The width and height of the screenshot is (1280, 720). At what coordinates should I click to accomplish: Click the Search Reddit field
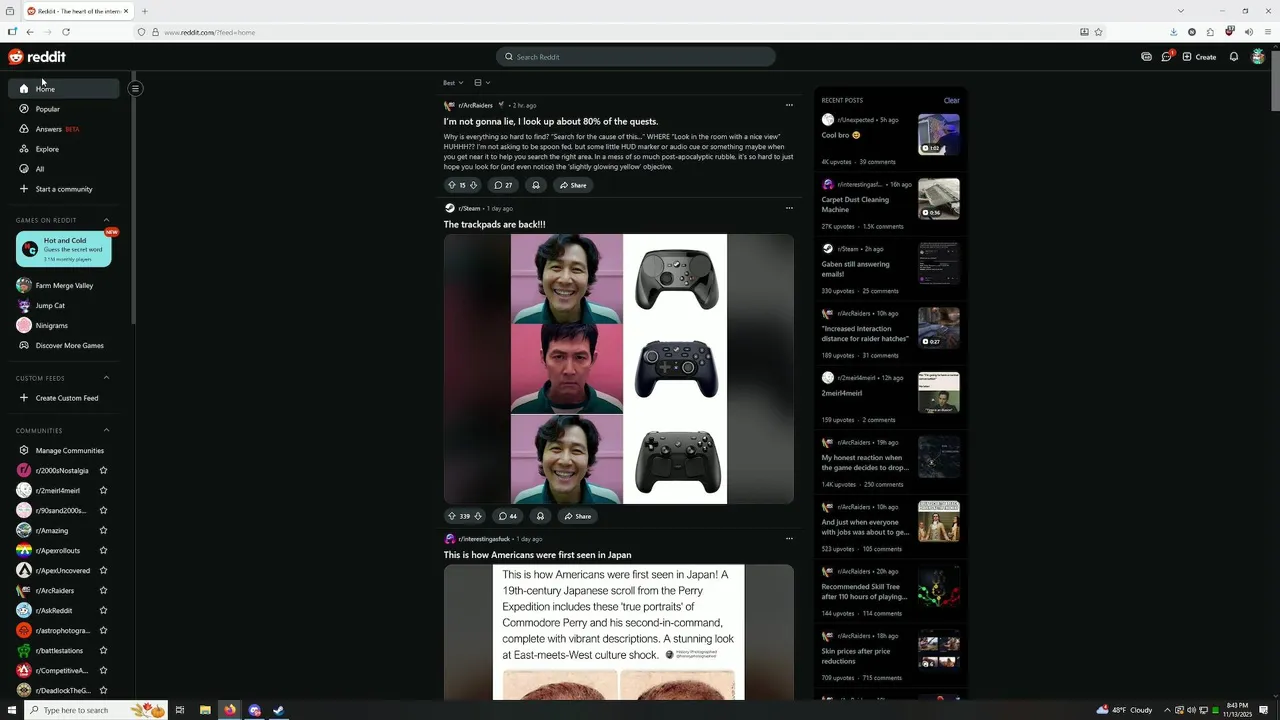point(636,57)
